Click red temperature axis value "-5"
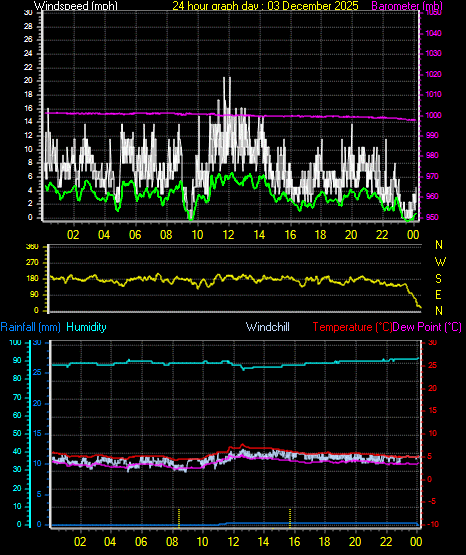Viewport: 466px width, 555px height. click(432, 502)
